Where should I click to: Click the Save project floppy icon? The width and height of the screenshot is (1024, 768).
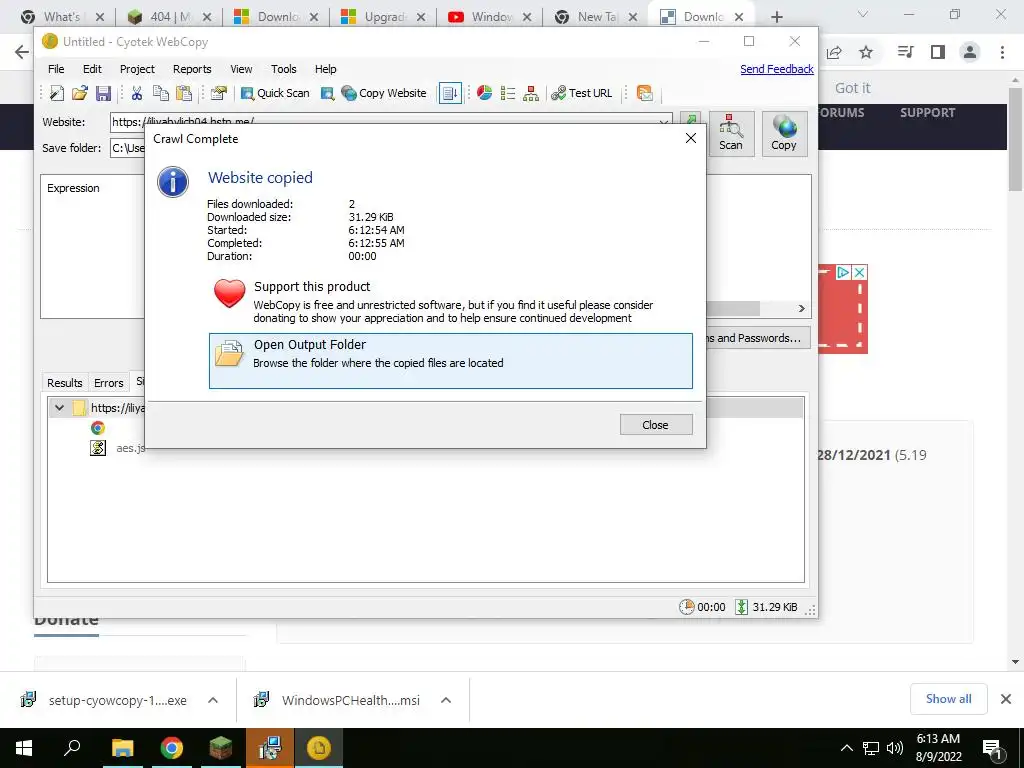[103, 93]
